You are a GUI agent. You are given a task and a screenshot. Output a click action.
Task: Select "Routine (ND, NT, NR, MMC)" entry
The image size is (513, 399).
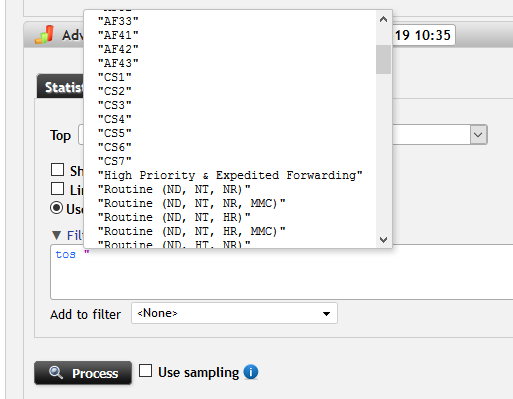point(192,203)
